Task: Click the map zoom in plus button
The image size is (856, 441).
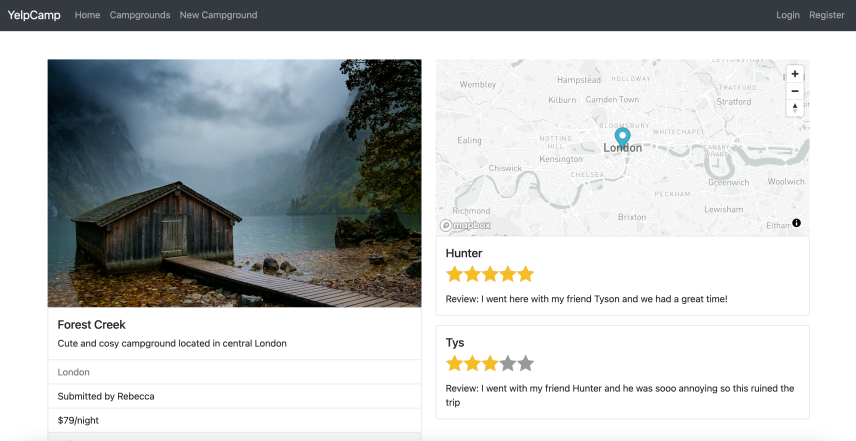Action: coord(795,74)
